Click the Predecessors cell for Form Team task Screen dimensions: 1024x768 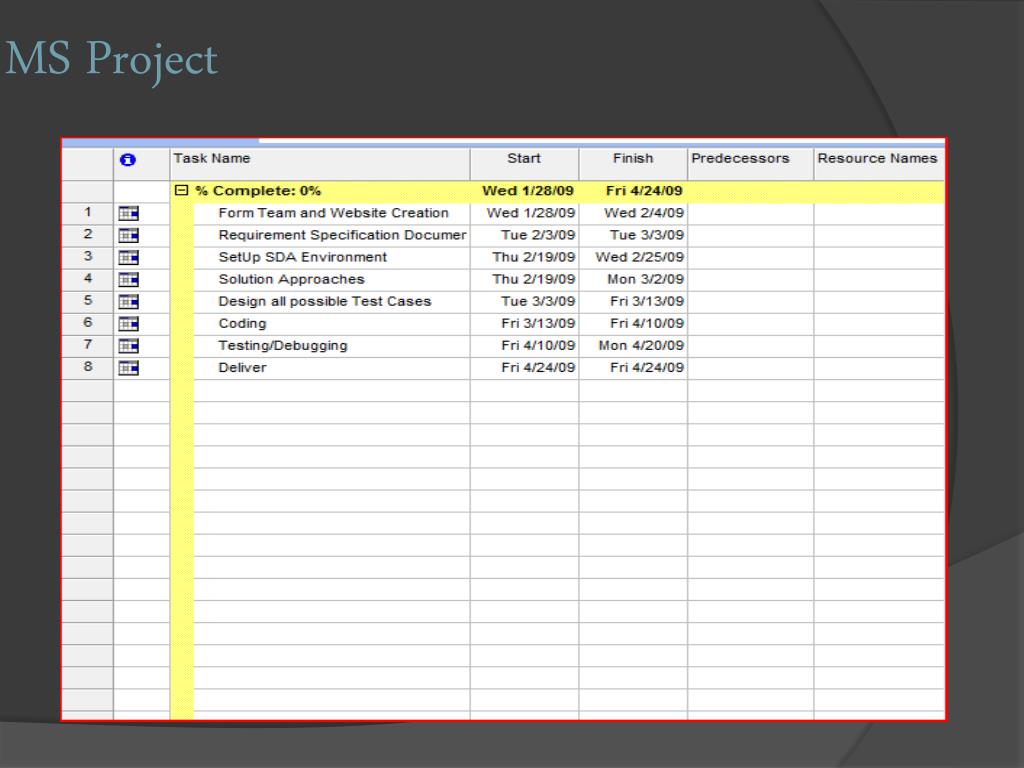750,213
